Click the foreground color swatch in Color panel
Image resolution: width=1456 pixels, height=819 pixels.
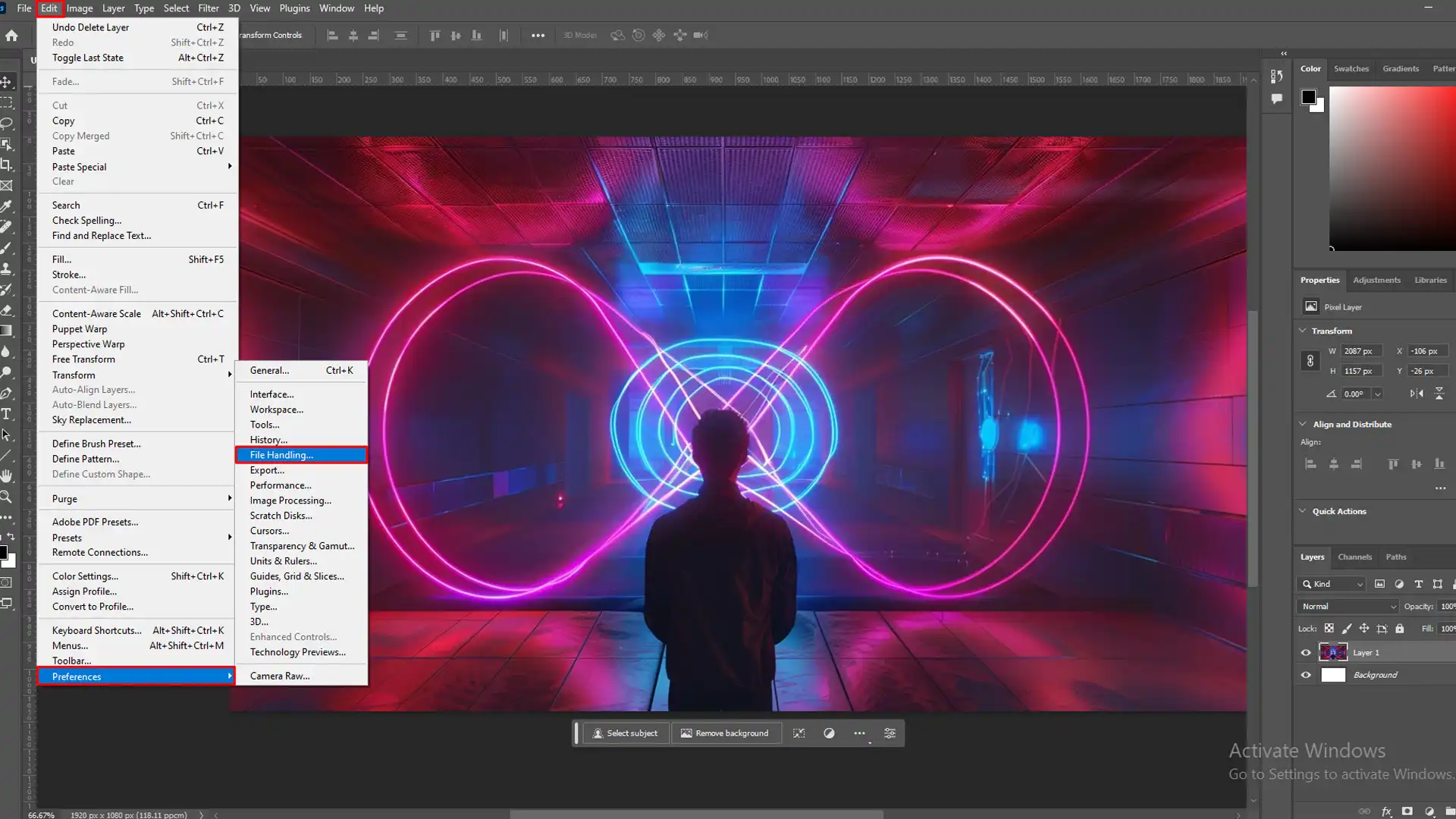pos(1308,96)
